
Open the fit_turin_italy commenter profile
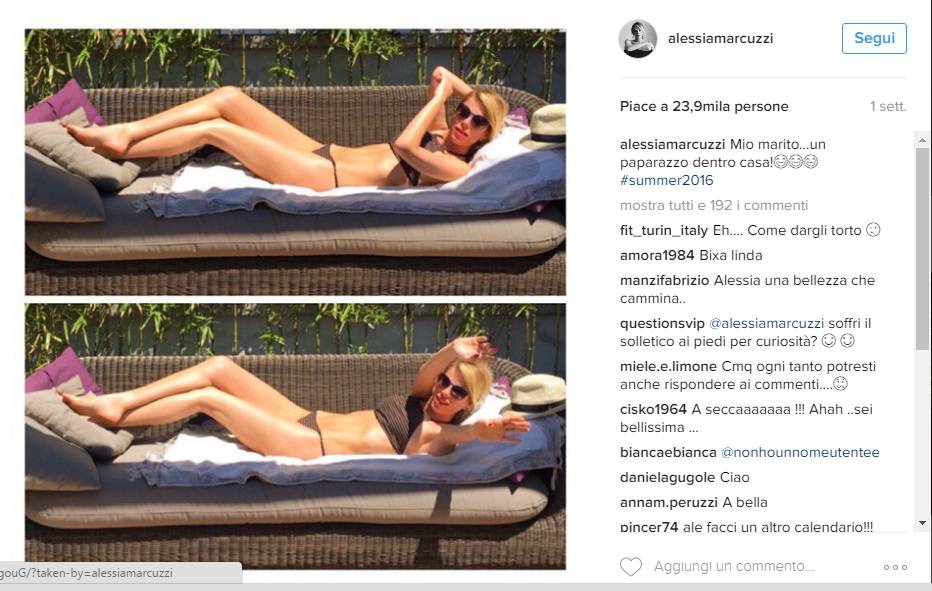click(x=664, y=230)
